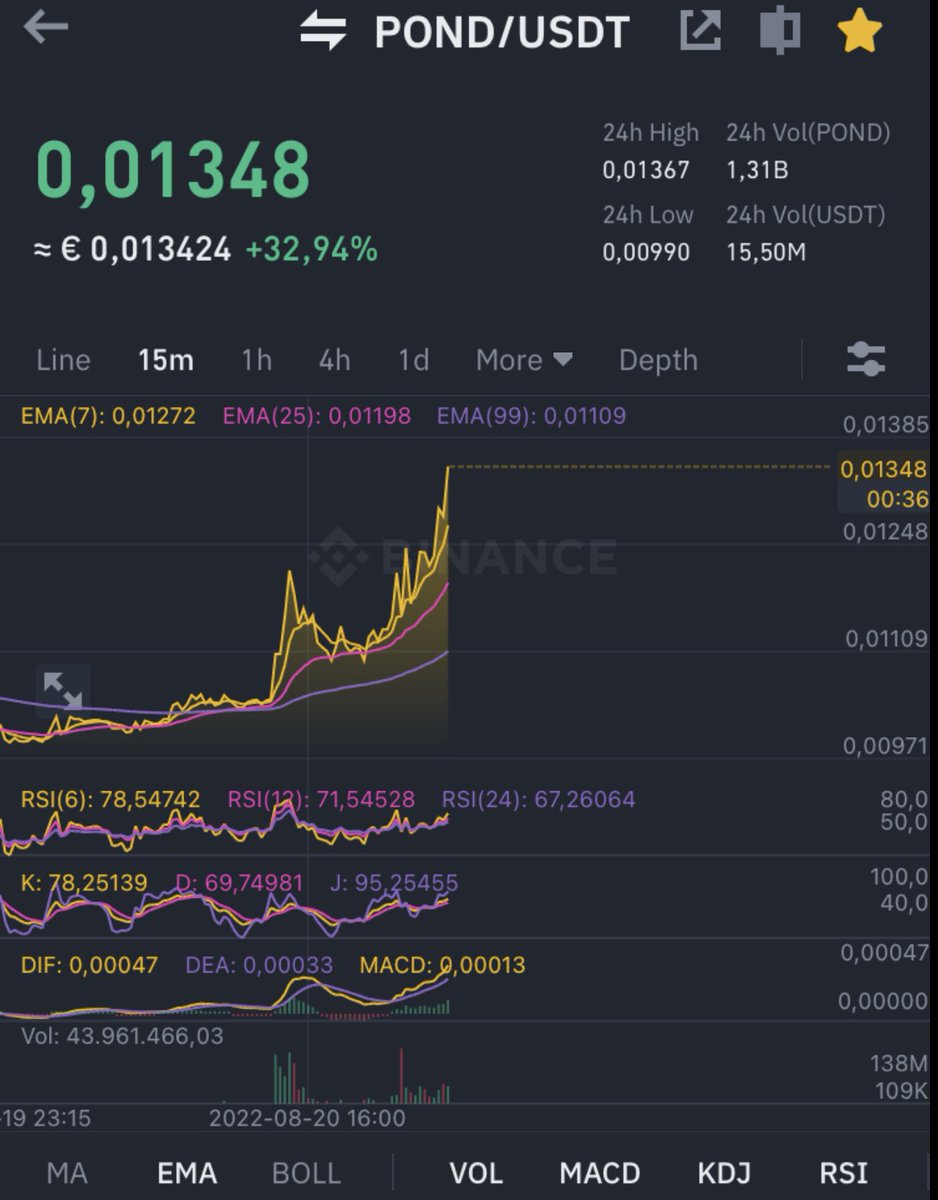The width and height of the screenshot is (938, 1200).
Task: Open chart settings sliders icon
Action: pyautogui.click(x=866, y=359)
